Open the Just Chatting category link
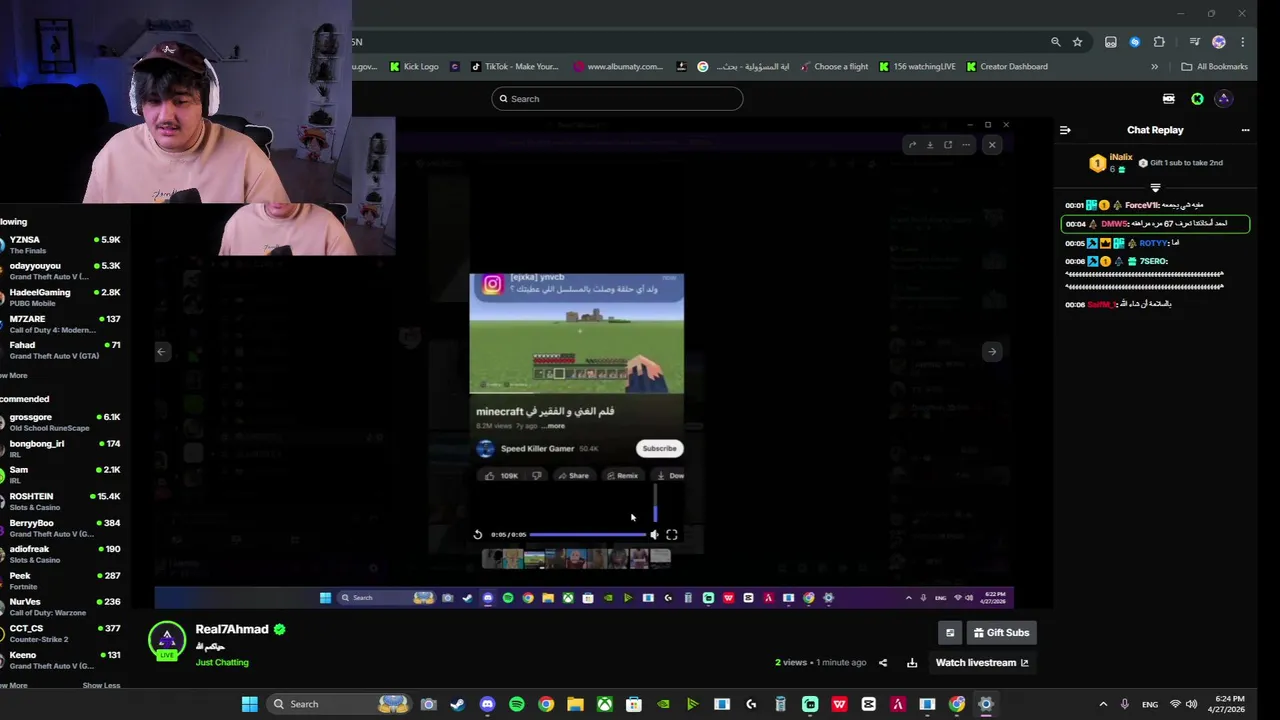Image resolution: width=1280 pixels, height=720 pixels. (222, 662)
